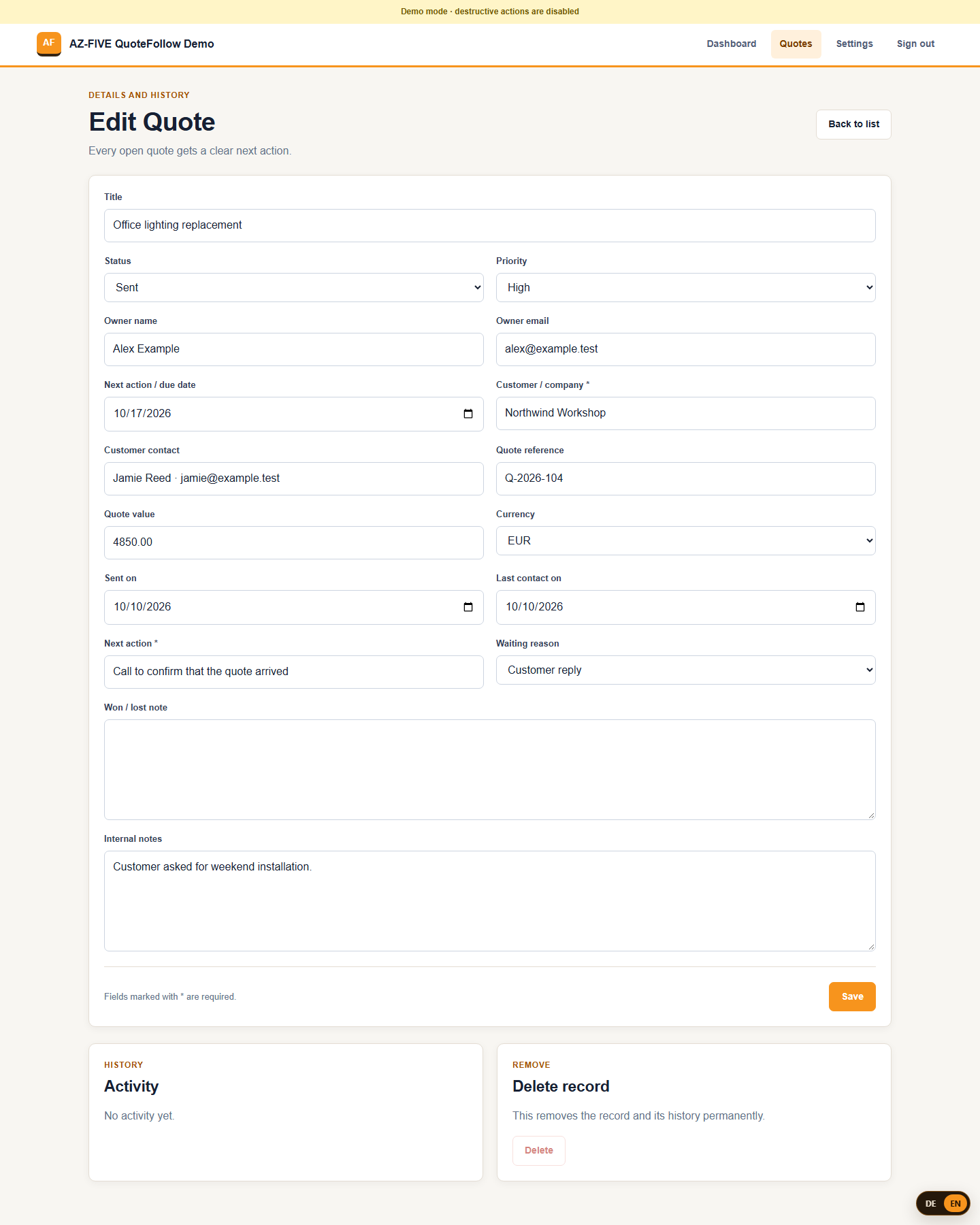Screen dimensions: 980x1225
Task: Switch language to DE
Action: 930,1204
